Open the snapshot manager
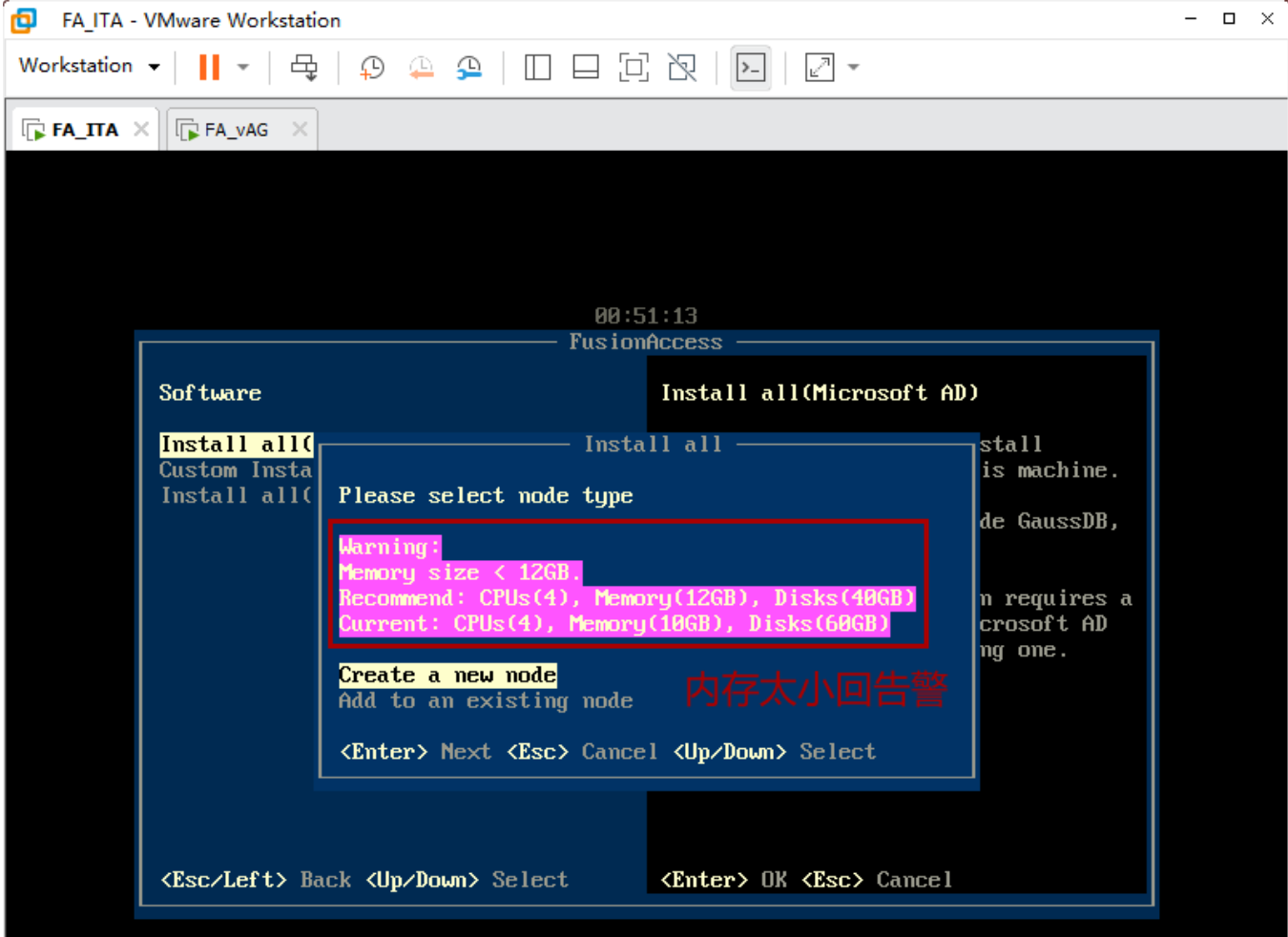The image size is (1288, 937). pos(468,67)
